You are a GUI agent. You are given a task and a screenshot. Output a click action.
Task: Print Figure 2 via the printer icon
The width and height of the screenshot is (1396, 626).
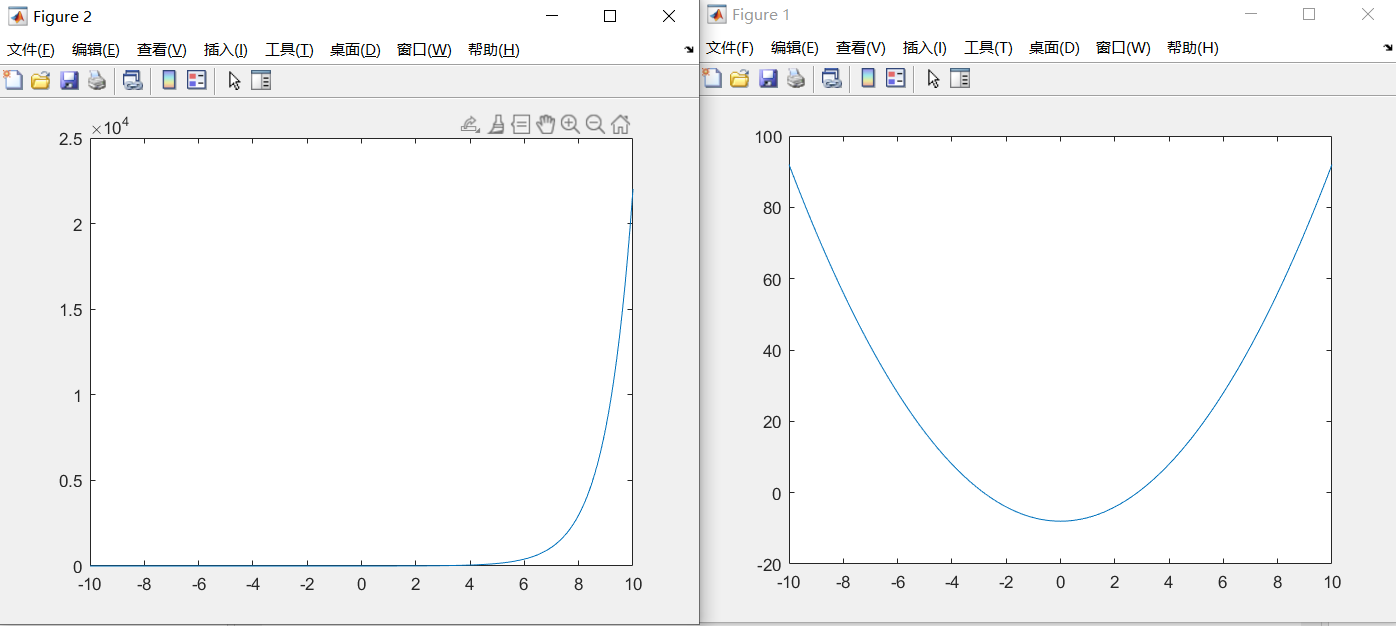pyautogui.click(x=97, y=79)
